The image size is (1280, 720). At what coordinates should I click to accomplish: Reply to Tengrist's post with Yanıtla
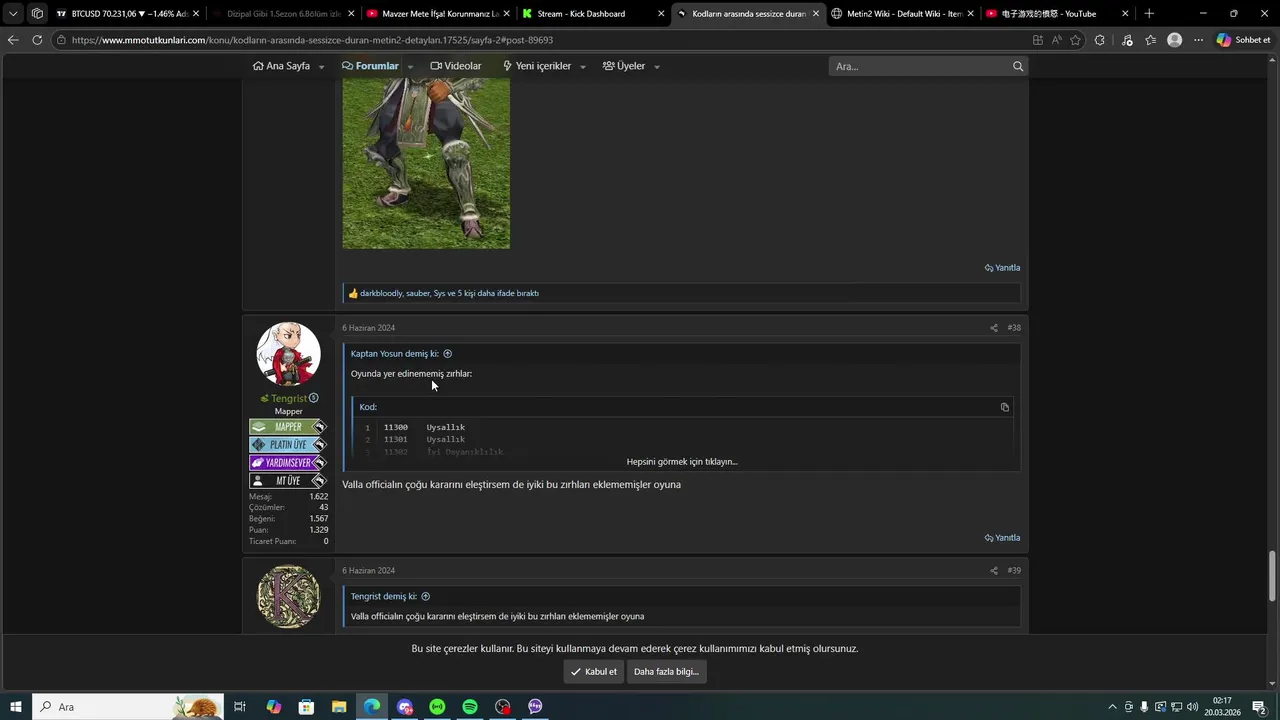pyautogui.click(x=1003, y=538)
